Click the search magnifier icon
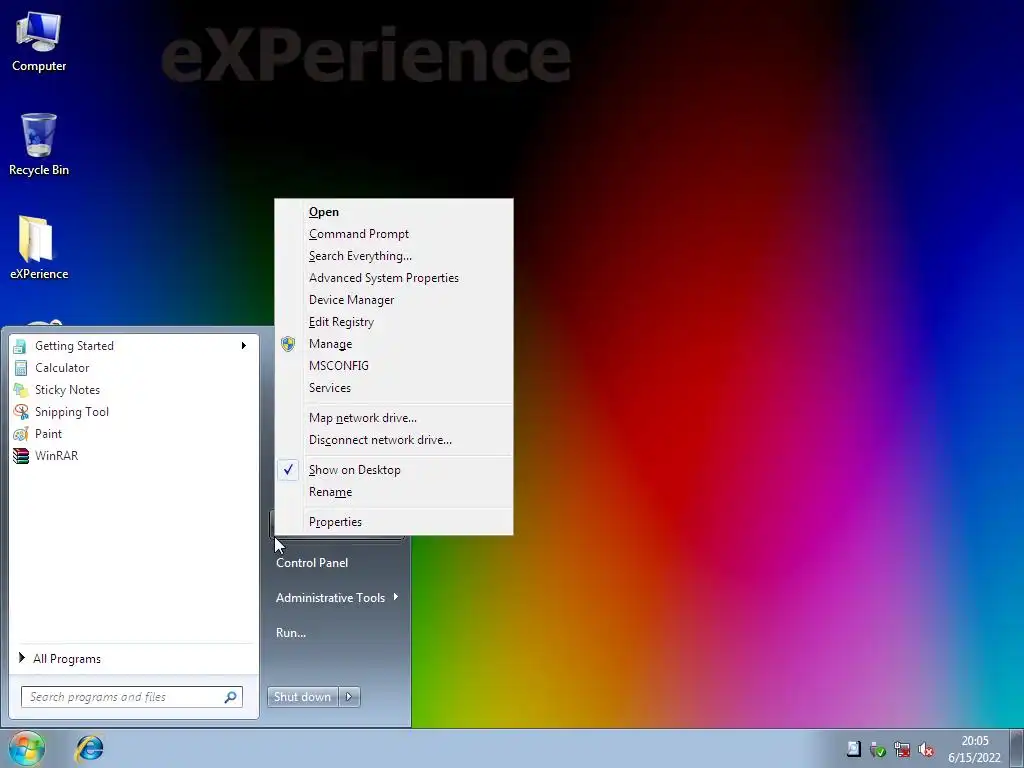This screenshot has height=768, width=1024. click(x=230, y=697)
